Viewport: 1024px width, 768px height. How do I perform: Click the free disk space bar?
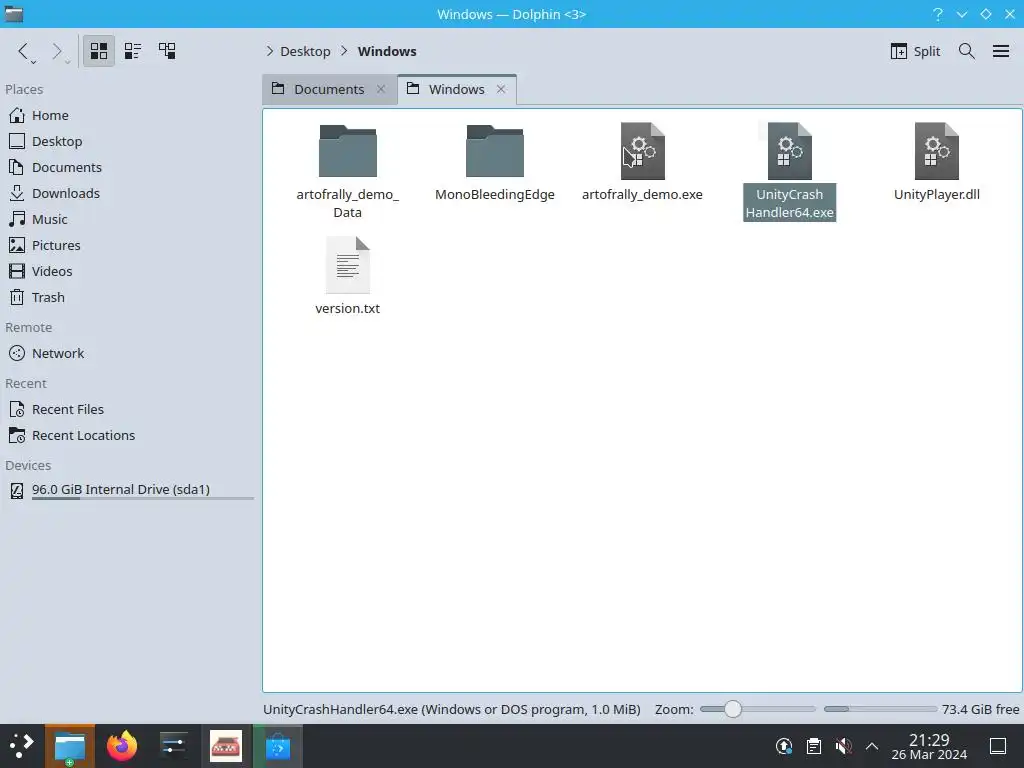tap(880, 709)
